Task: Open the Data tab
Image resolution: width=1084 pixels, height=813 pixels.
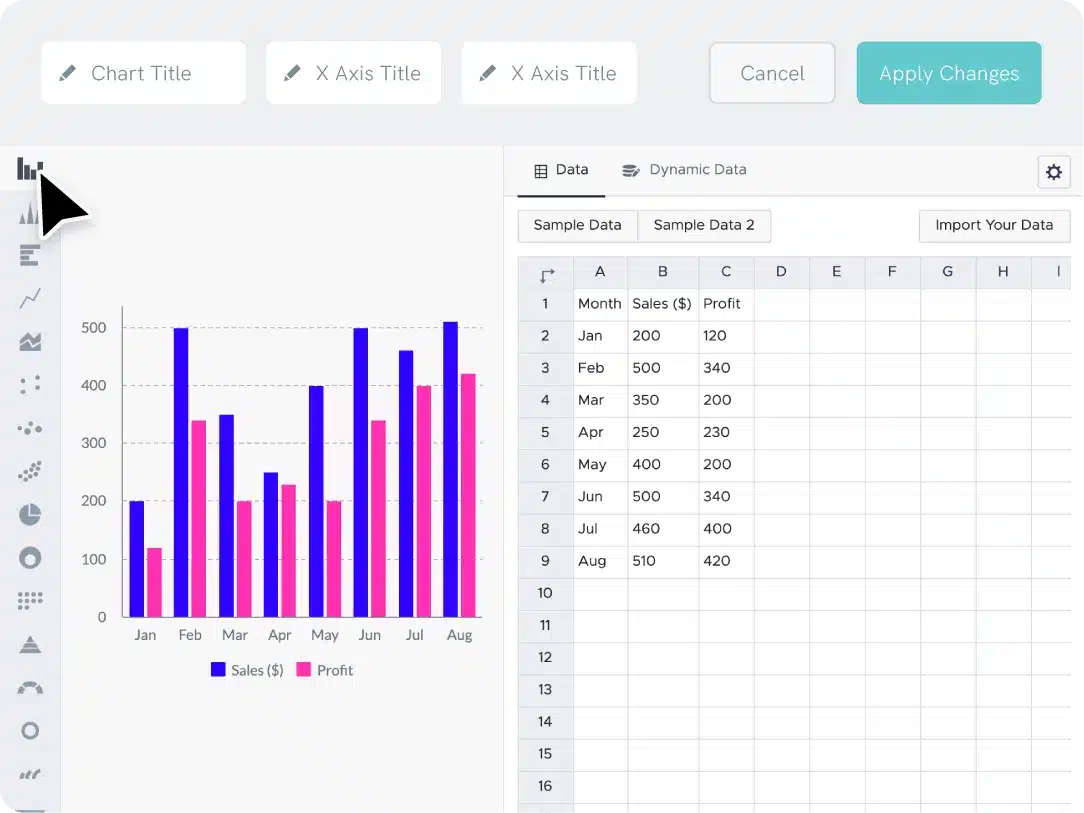Action: pos(561,171)
